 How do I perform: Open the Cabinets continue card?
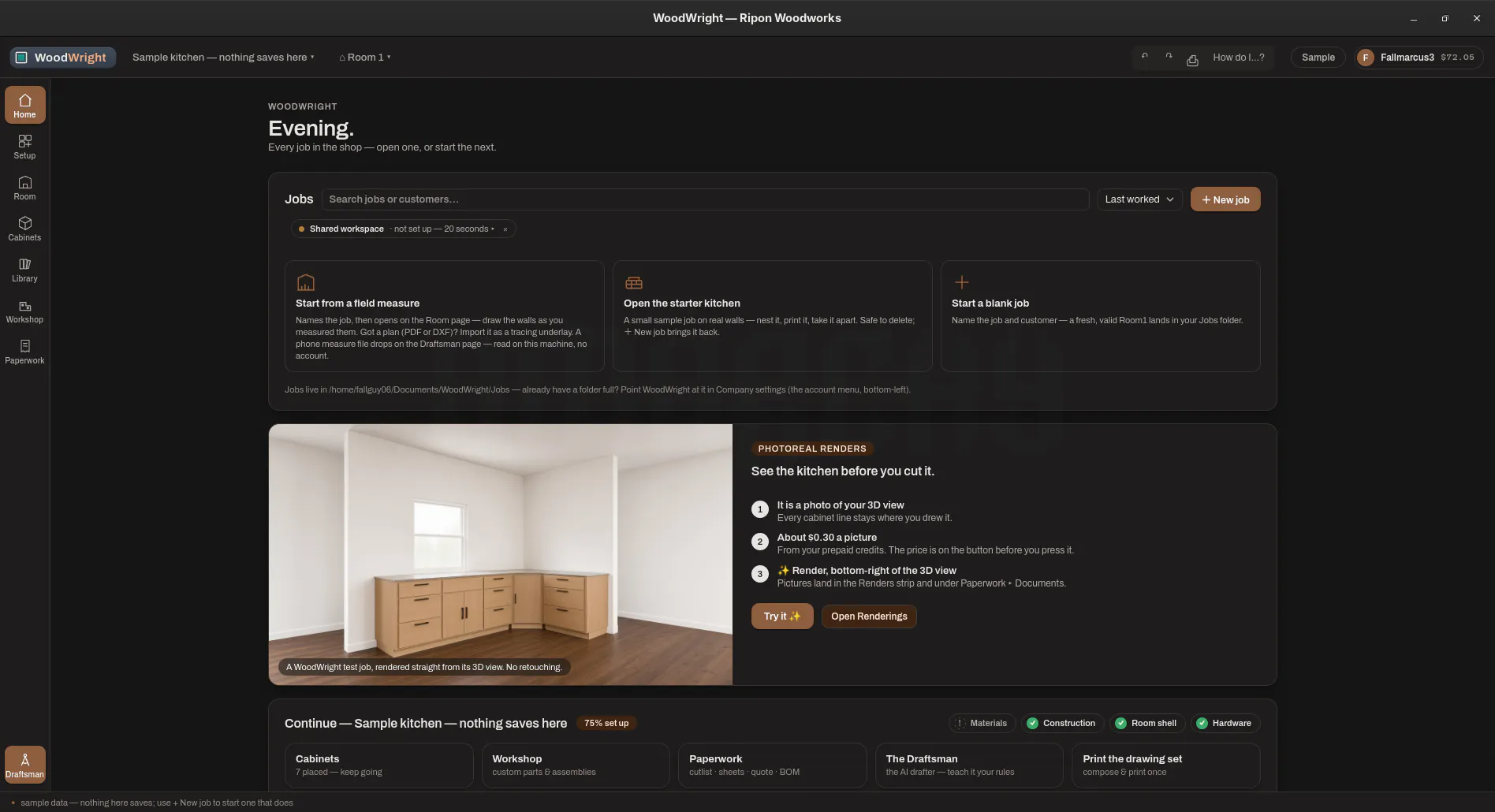click(378, 765)
